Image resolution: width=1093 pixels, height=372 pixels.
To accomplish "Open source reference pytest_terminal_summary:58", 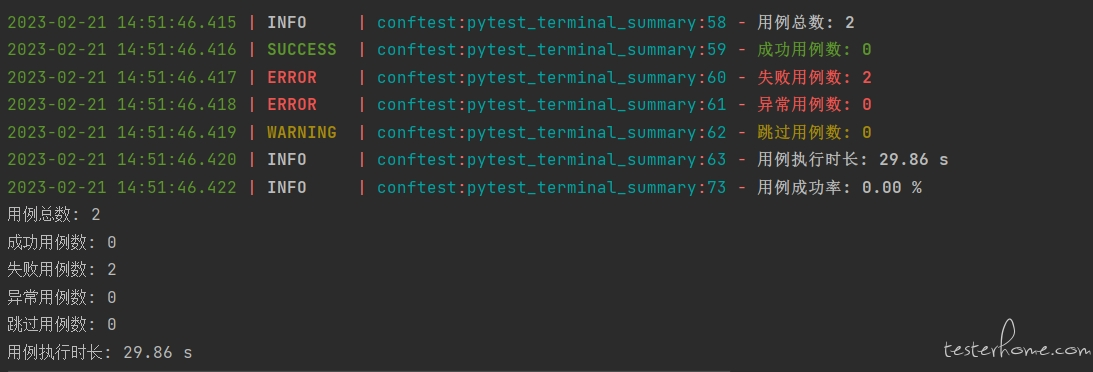I will (552, 22).
